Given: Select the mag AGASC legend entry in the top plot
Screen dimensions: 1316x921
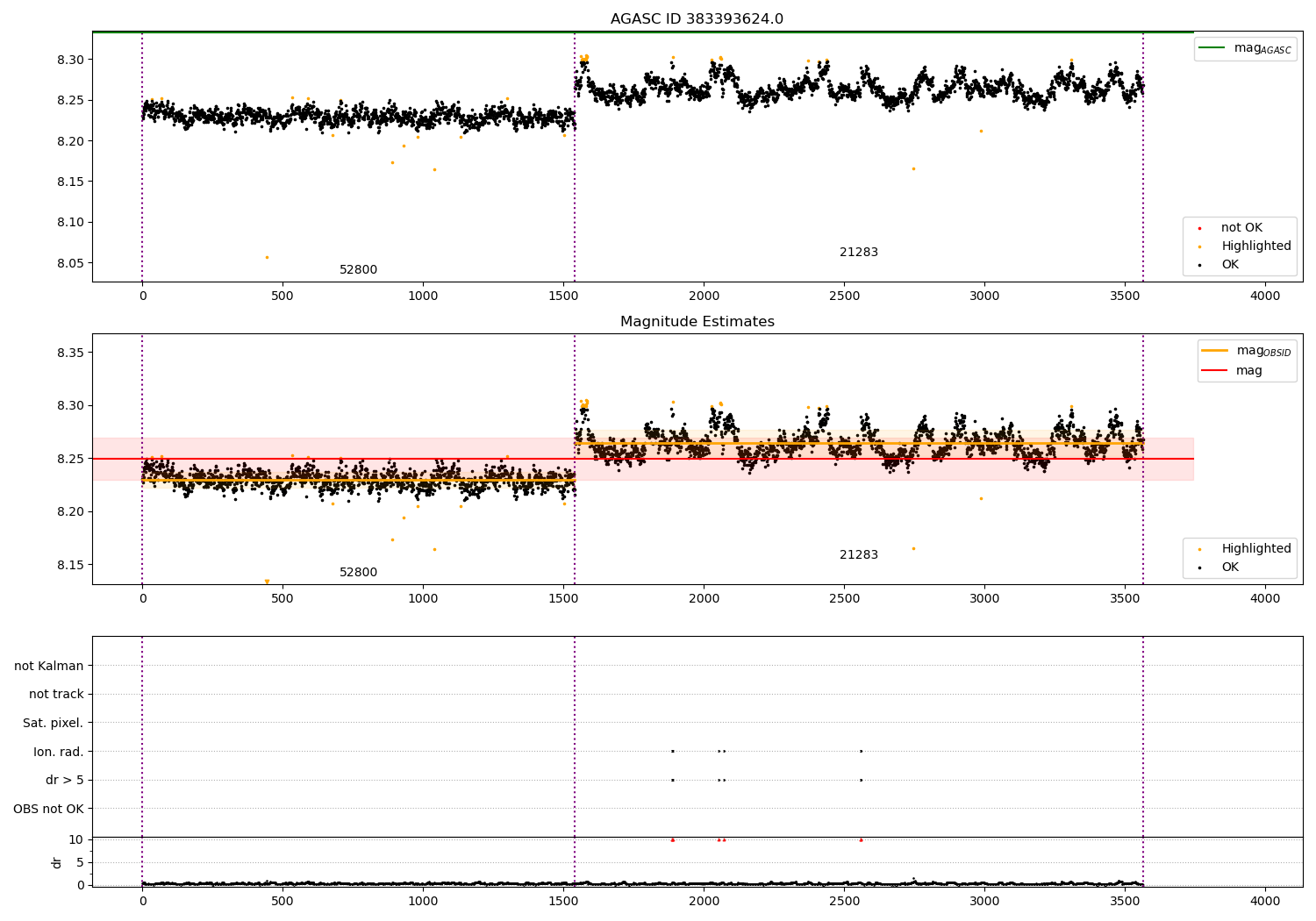Looking at the screenshot, I should [x=1245, y=48].
